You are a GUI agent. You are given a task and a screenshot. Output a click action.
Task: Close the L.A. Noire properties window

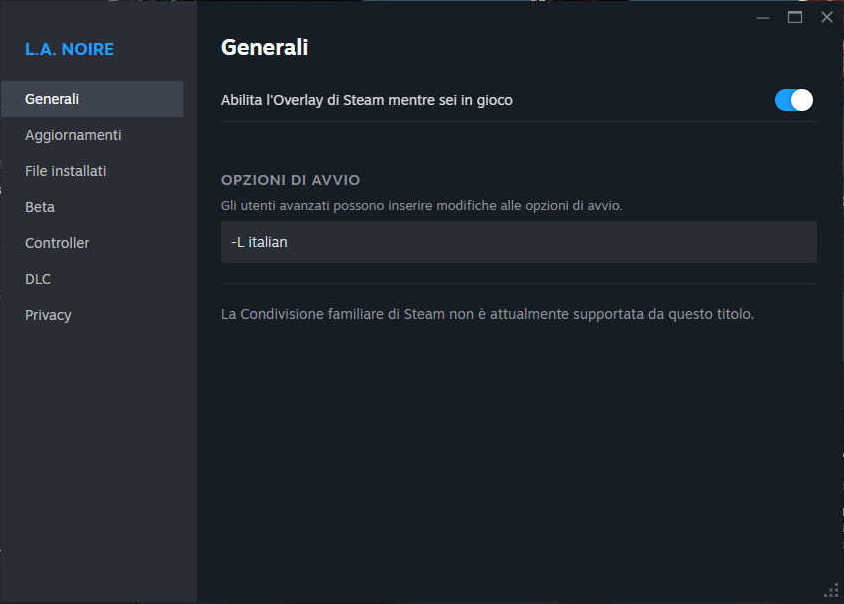(x=826, y=17)
